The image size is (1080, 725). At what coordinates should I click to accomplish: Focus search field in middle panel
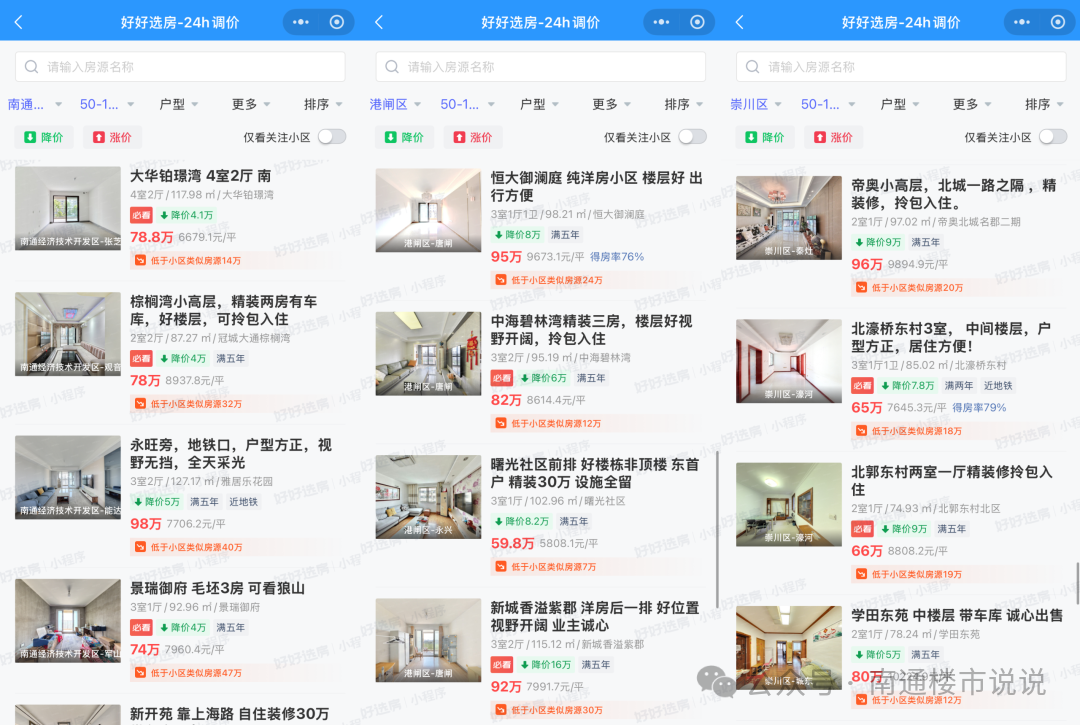click(541, 67)
